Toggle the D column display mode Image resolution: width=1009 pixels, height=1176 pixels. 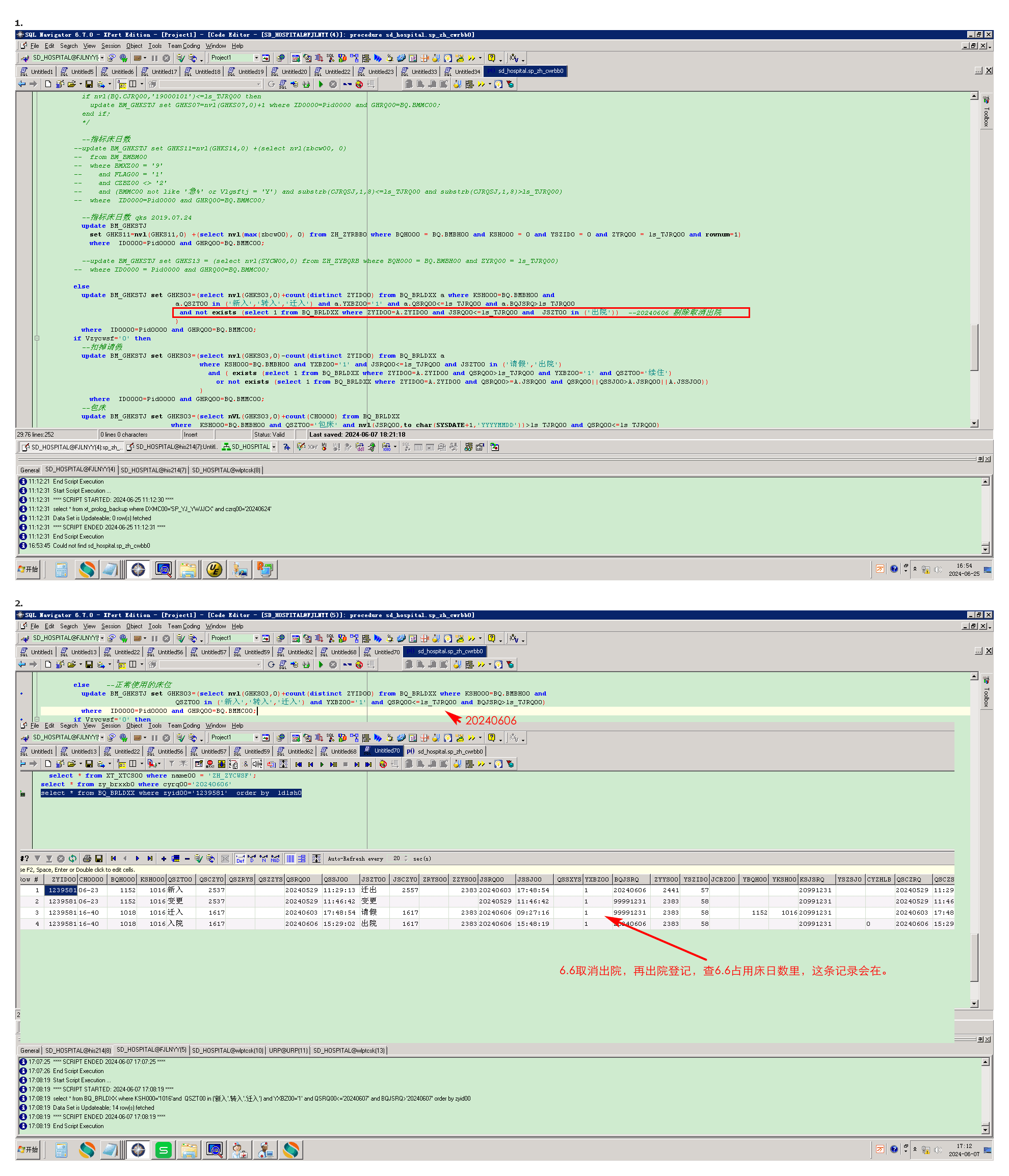click(x=252, y=859)
